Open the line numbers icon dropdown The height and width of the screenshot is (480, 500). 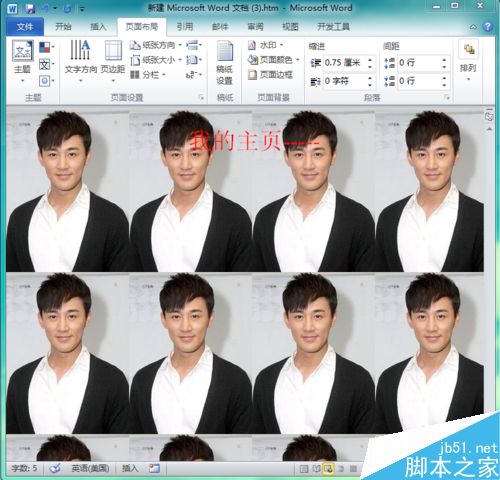pos(194,60)
